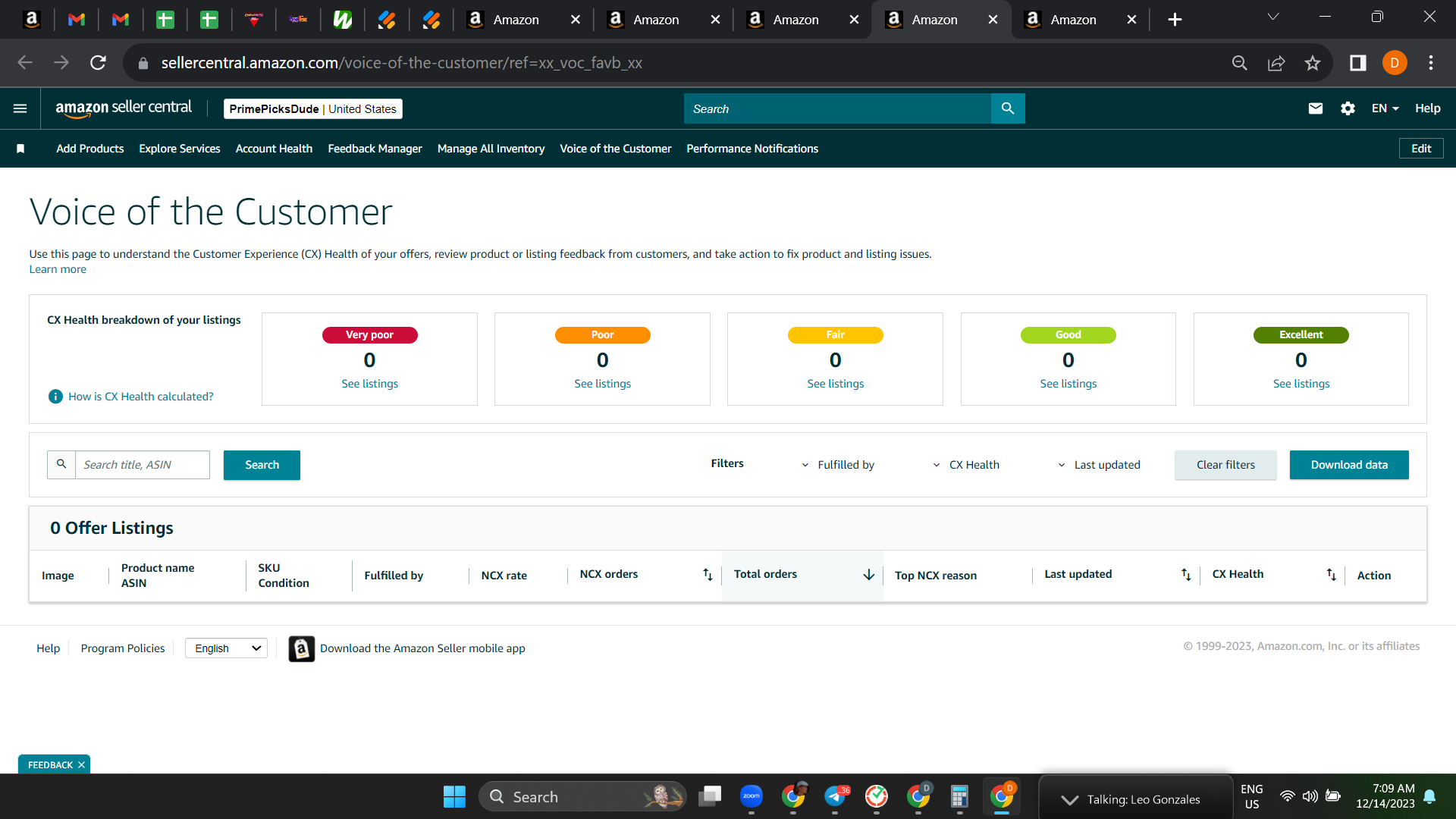Open the Chrome profile avatar D
The height and width of the screenshot is (819, 1456).
pyautogui.click(x=1395, y=63)
